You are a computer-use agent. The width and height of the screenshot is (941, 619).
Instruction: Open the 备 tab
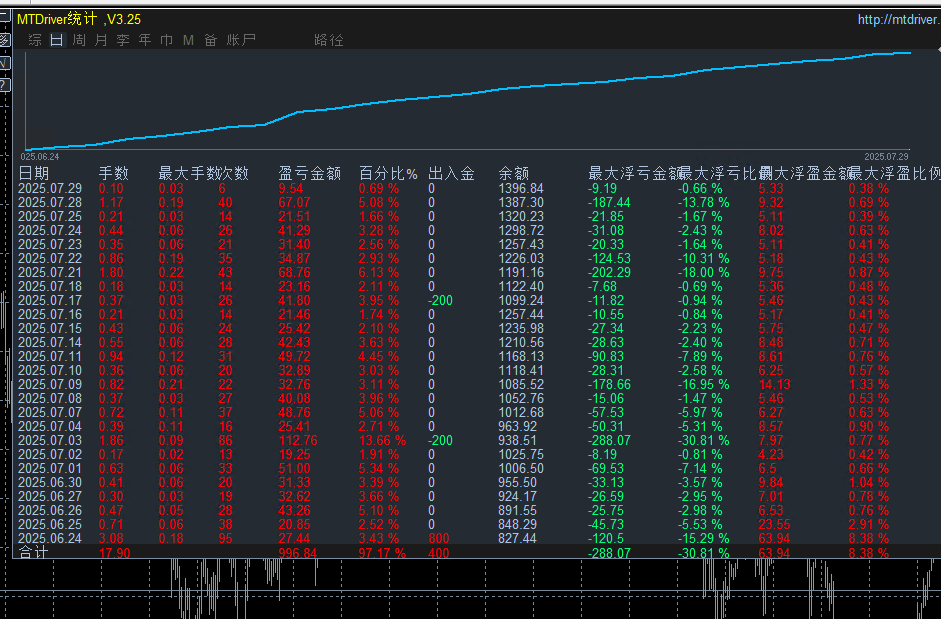coord(211,40)
